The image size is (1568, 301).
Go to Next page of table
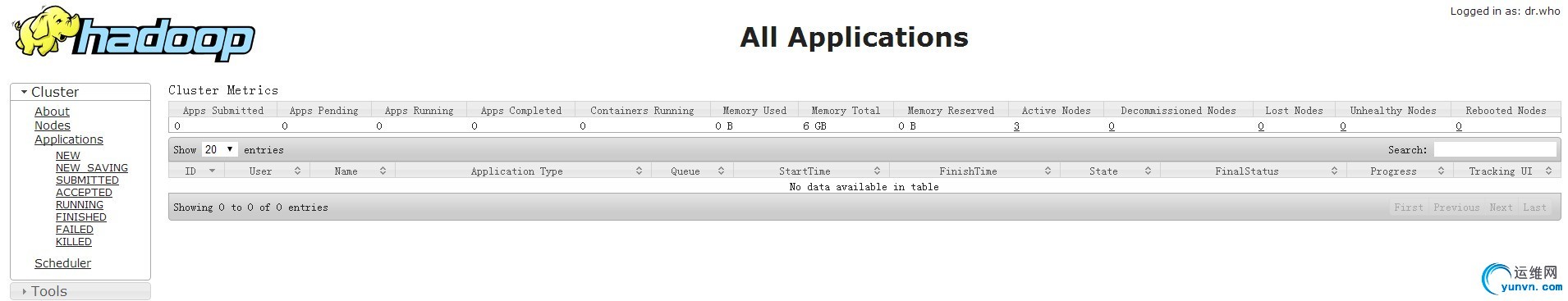(x=1501, y=208)
